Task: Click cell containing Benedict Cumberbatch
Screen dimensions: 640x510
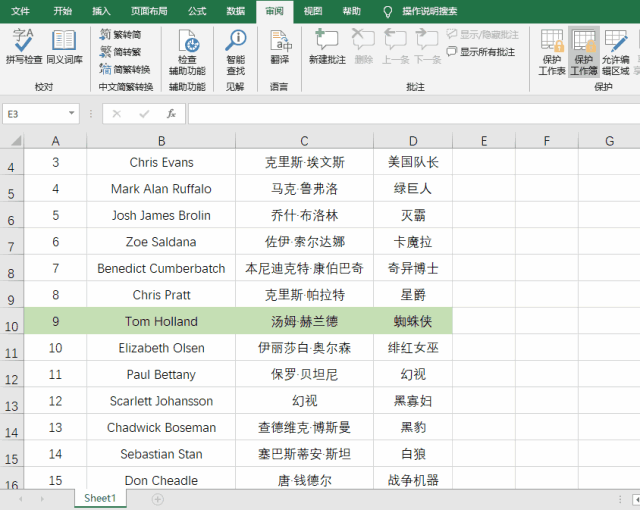Action: point(161,268)
